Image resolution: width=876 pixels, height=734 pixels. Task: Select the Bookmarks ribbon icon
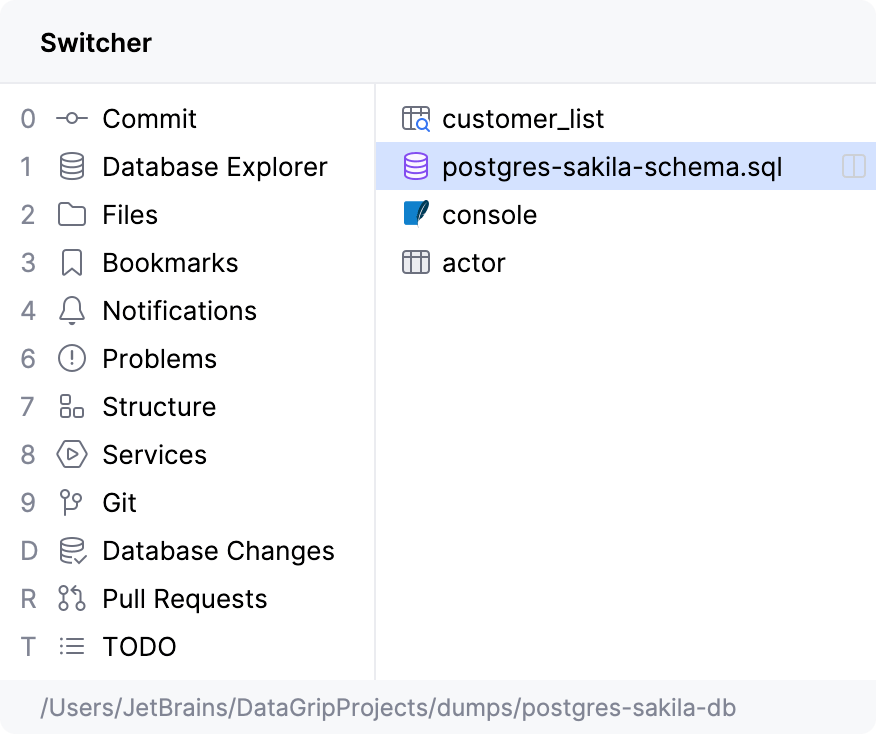(72, 263)
